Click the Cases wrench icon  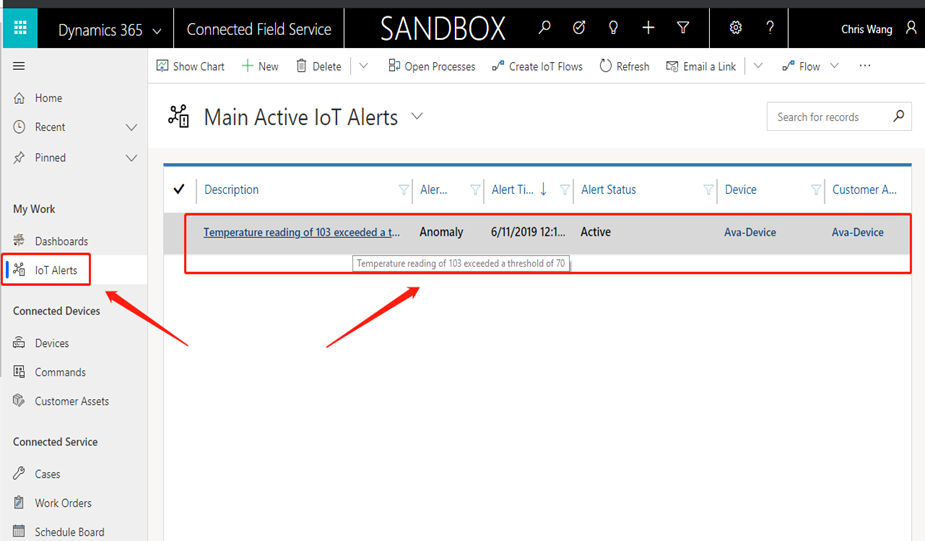(19, 473)
